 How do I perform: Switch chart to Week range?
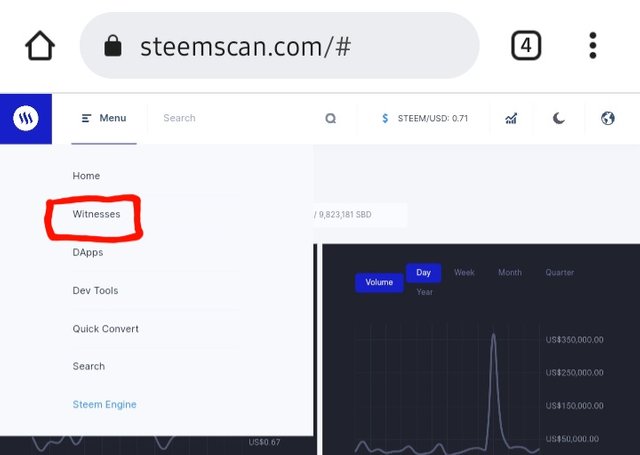click(x=464, y=272)
